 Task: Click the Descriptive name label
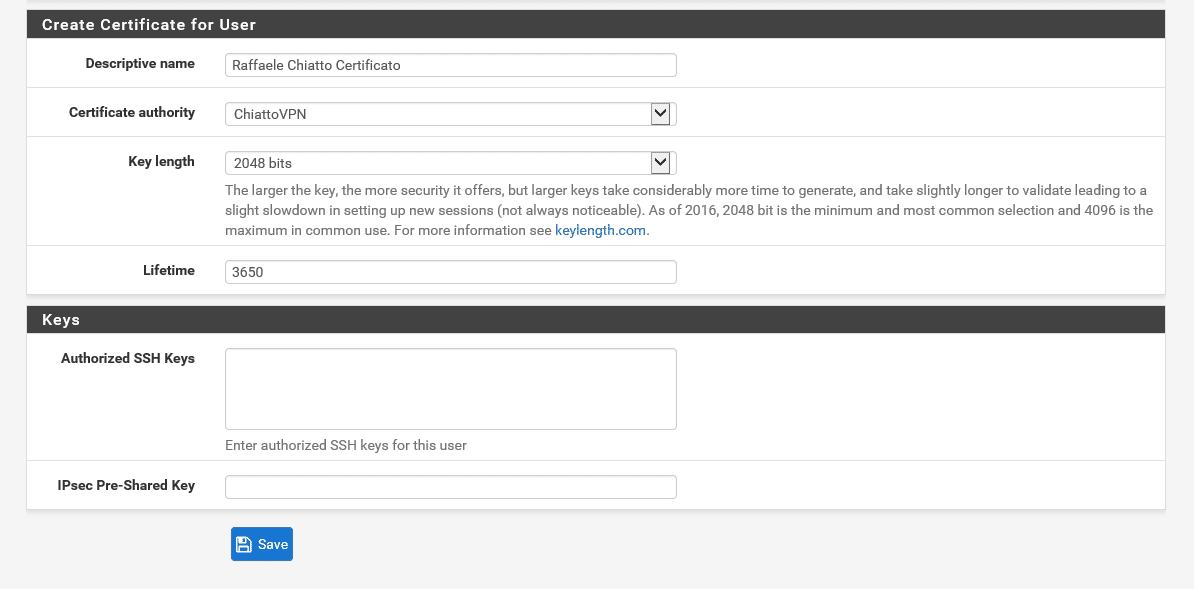click(x=140, y=63)
